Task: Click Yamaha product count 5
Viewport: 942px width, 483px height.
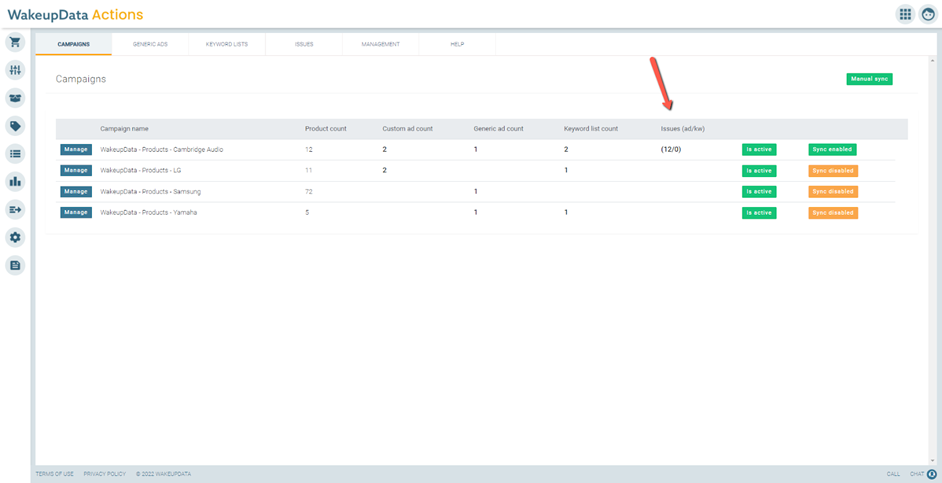Action: (307, 213)
